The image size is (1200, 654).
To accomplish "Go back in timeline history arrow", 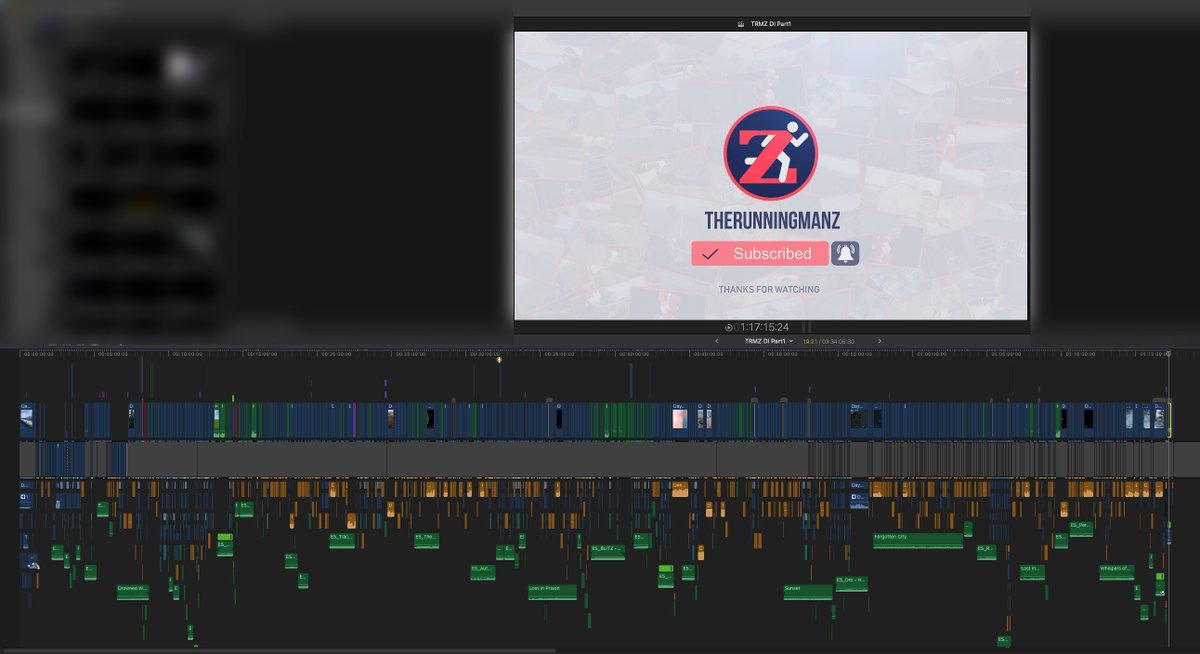I will [x=716, y=341].
